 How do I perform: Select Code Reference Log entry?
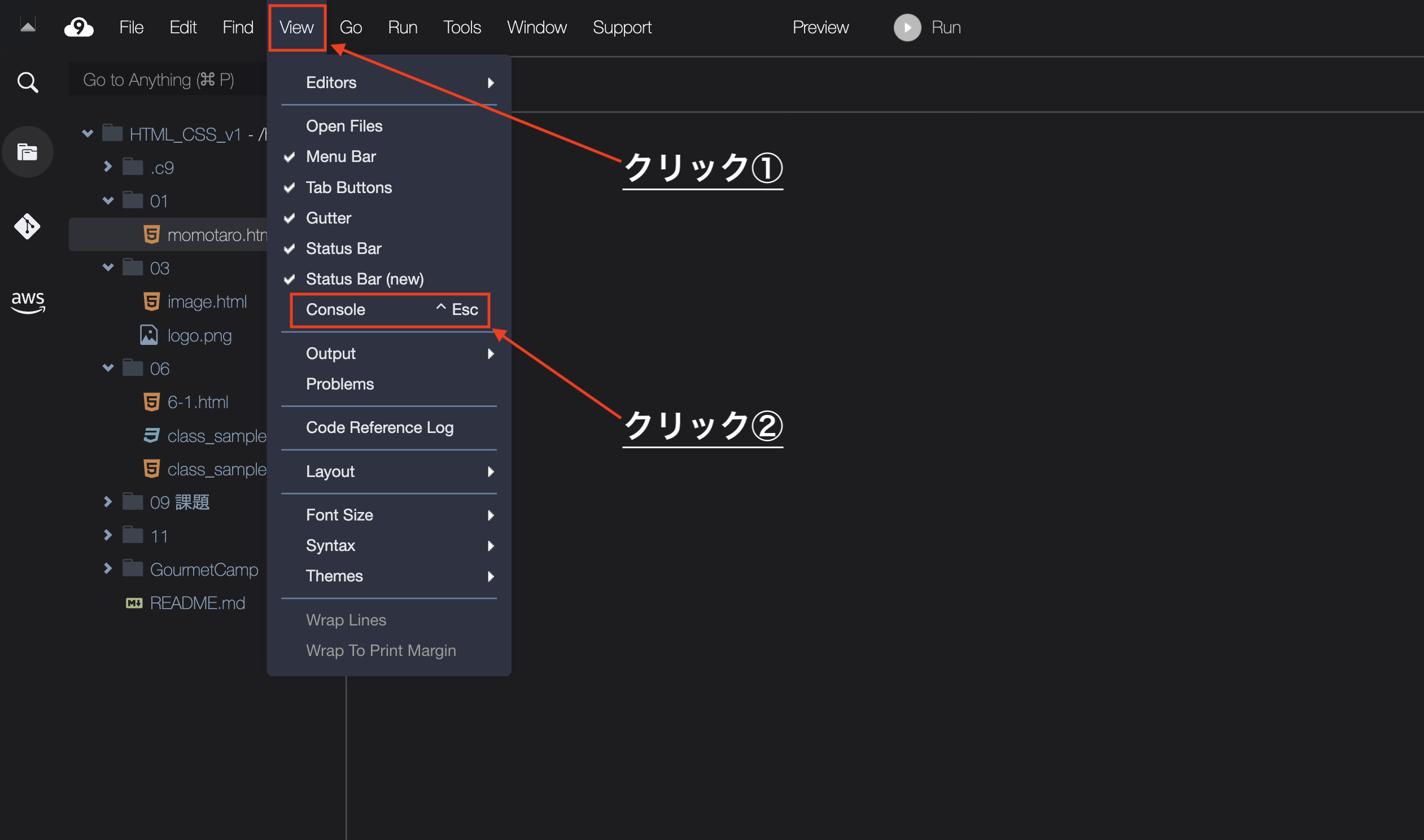click(379, 428)
